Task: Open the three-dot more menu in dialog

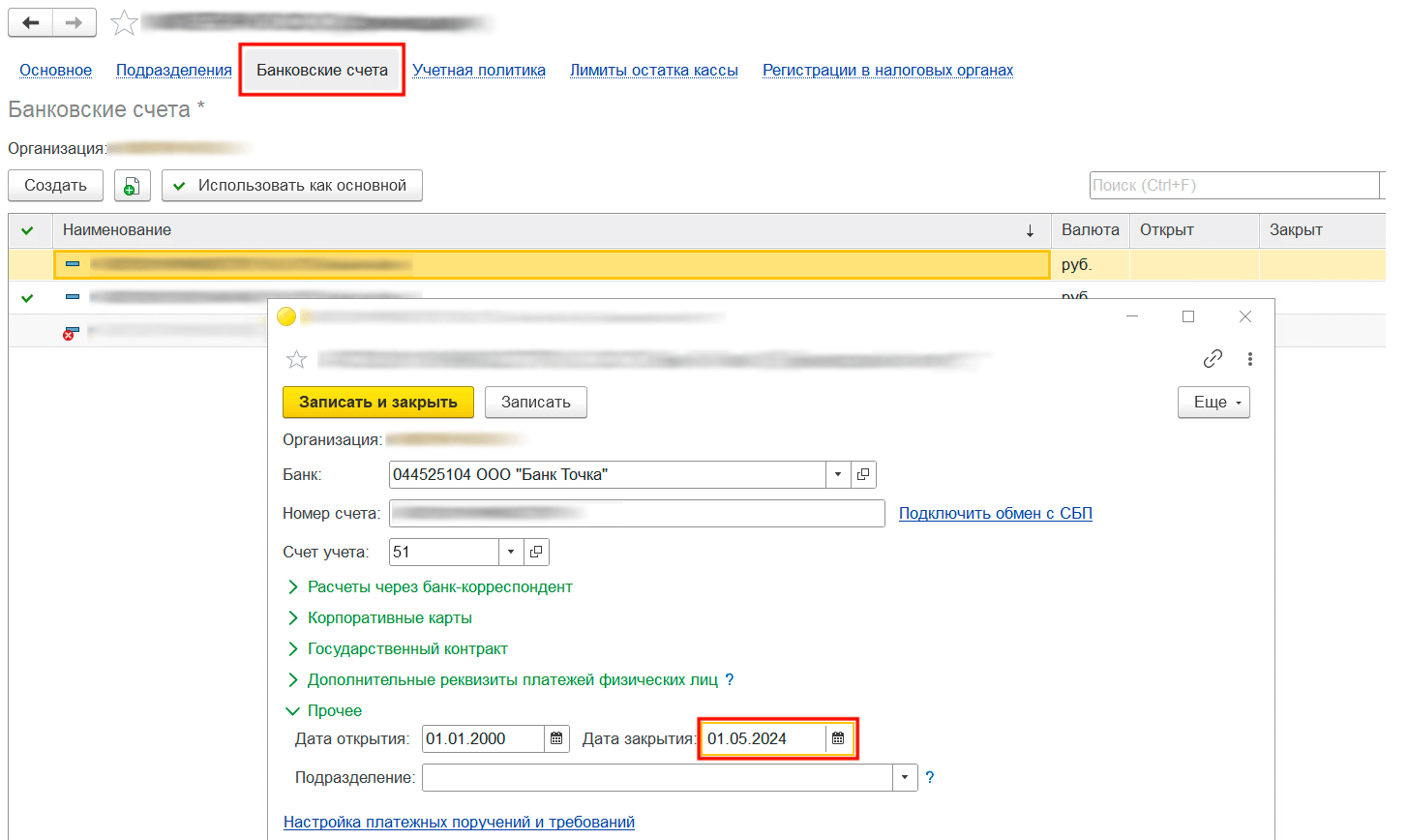Action: 1250,359
